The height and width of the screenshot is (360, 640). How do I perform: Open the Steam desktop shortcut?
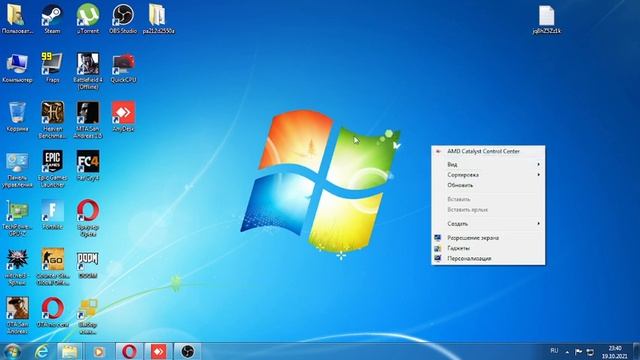coord(52,19)
